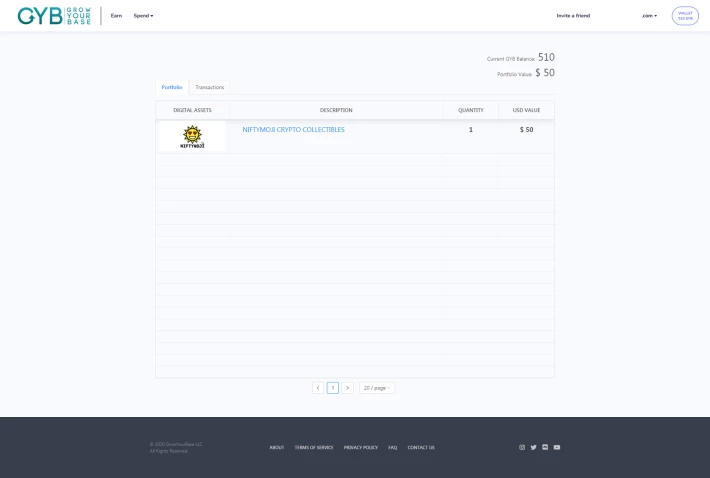Open the Discord footer icon
Viewport: 710px width, 478px height.
click(545, 447)
